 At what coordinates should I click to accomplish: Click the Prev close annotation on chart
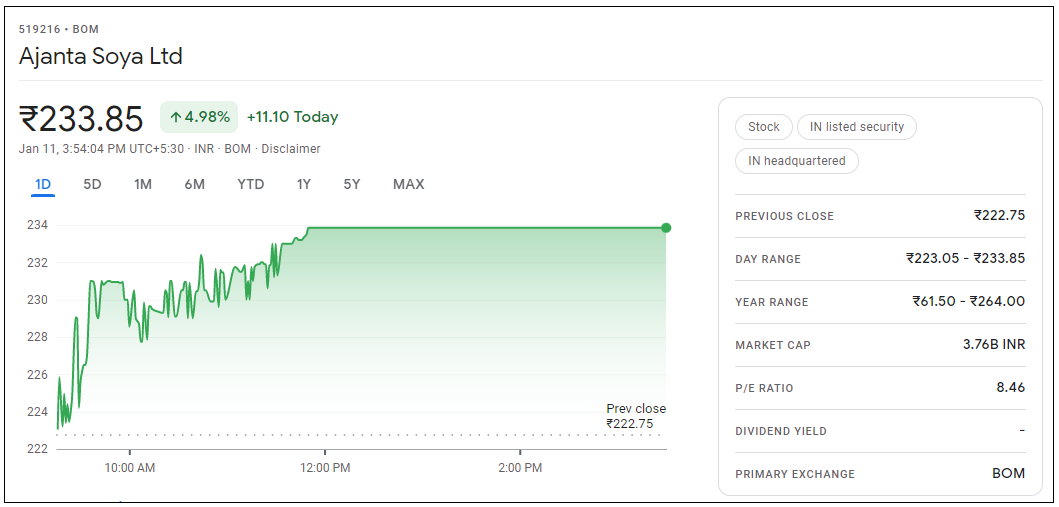[x=636, y=417]
